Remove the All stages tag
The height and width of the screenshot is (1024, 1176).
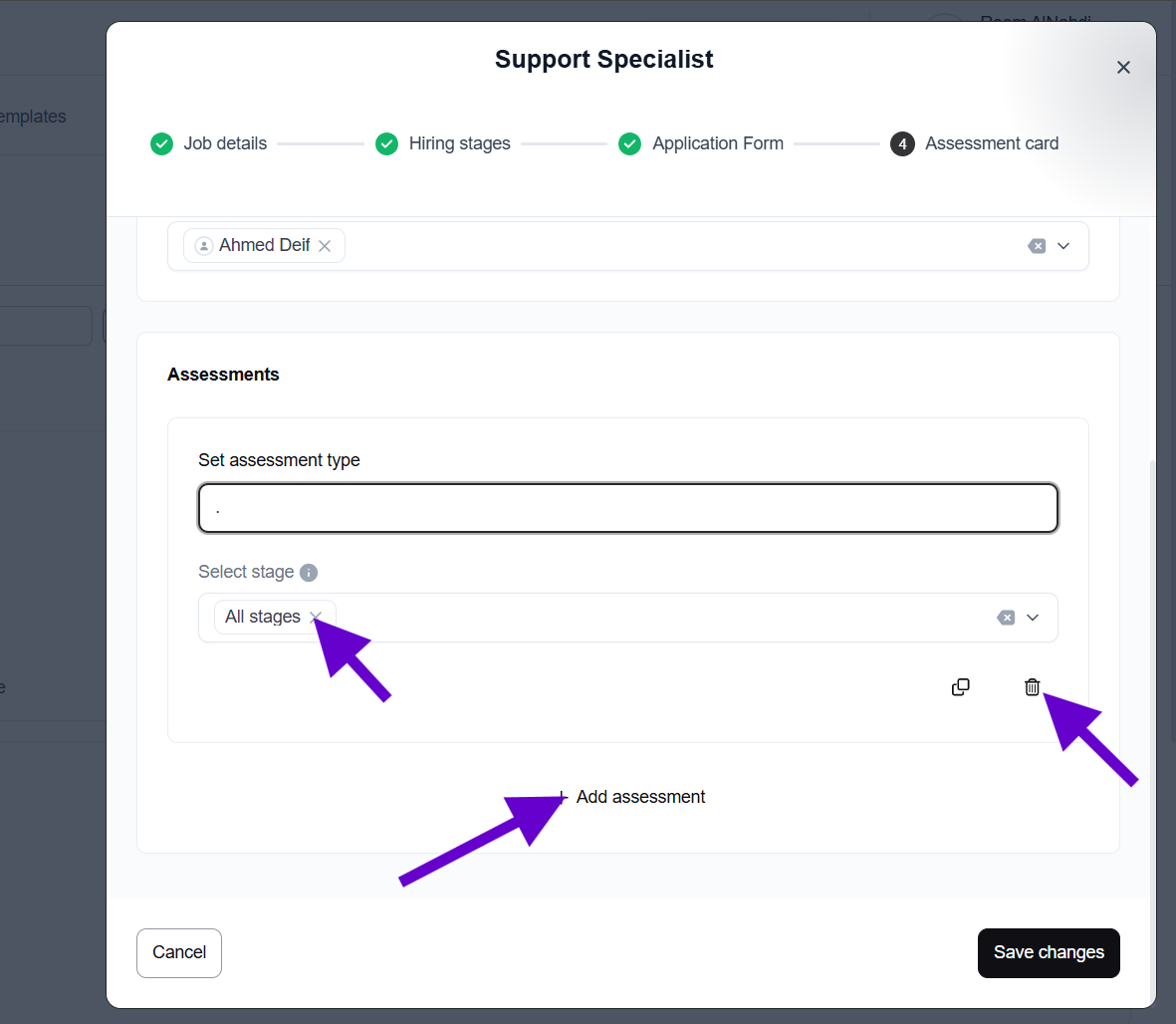pyautogui.click(x=316, y=618)
